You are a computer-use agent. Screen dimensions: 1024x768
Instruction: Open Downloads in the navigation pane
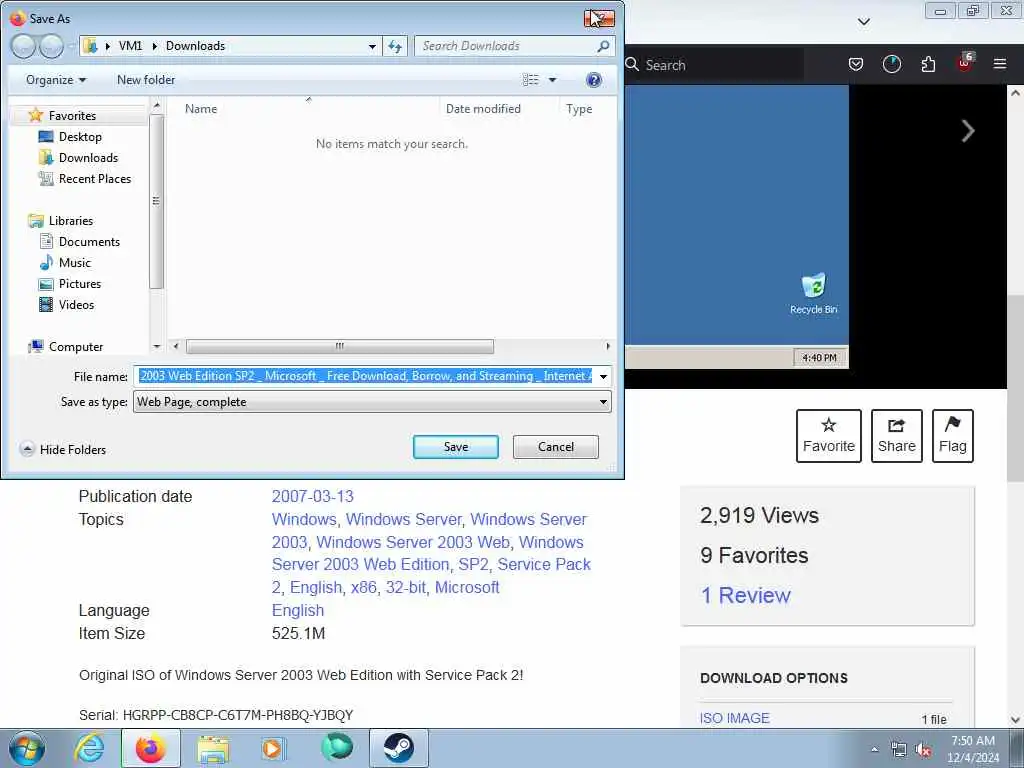(x=88, y=157)
